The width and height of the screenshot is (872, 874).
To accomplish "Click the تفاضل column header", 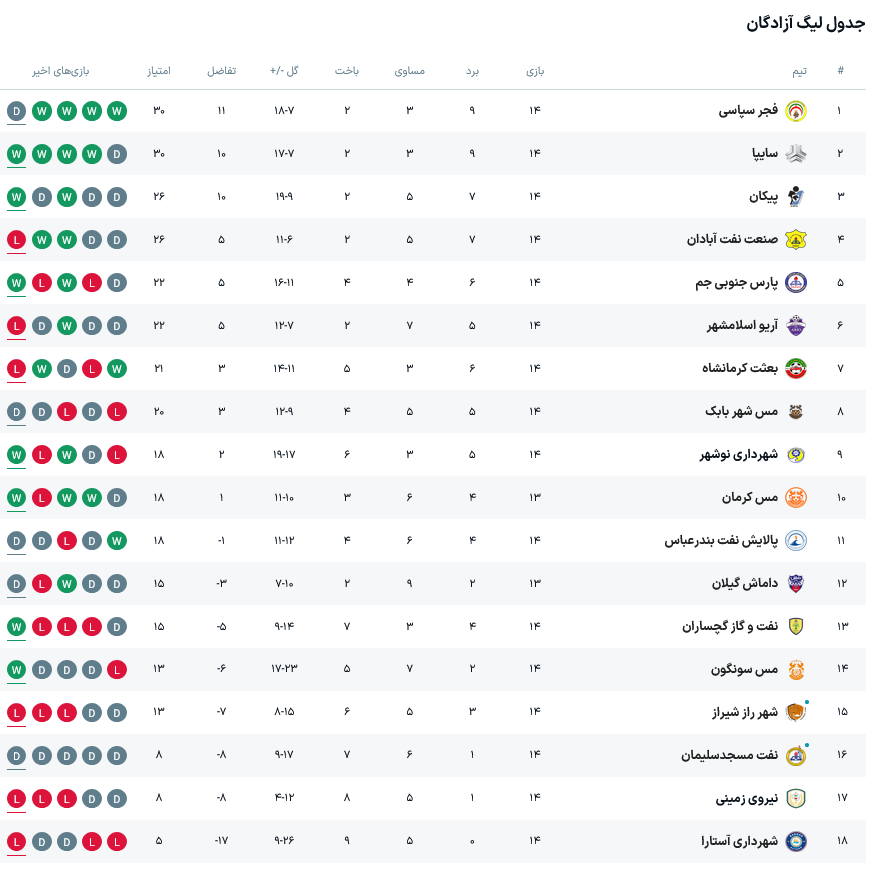I will click(221, 71).
